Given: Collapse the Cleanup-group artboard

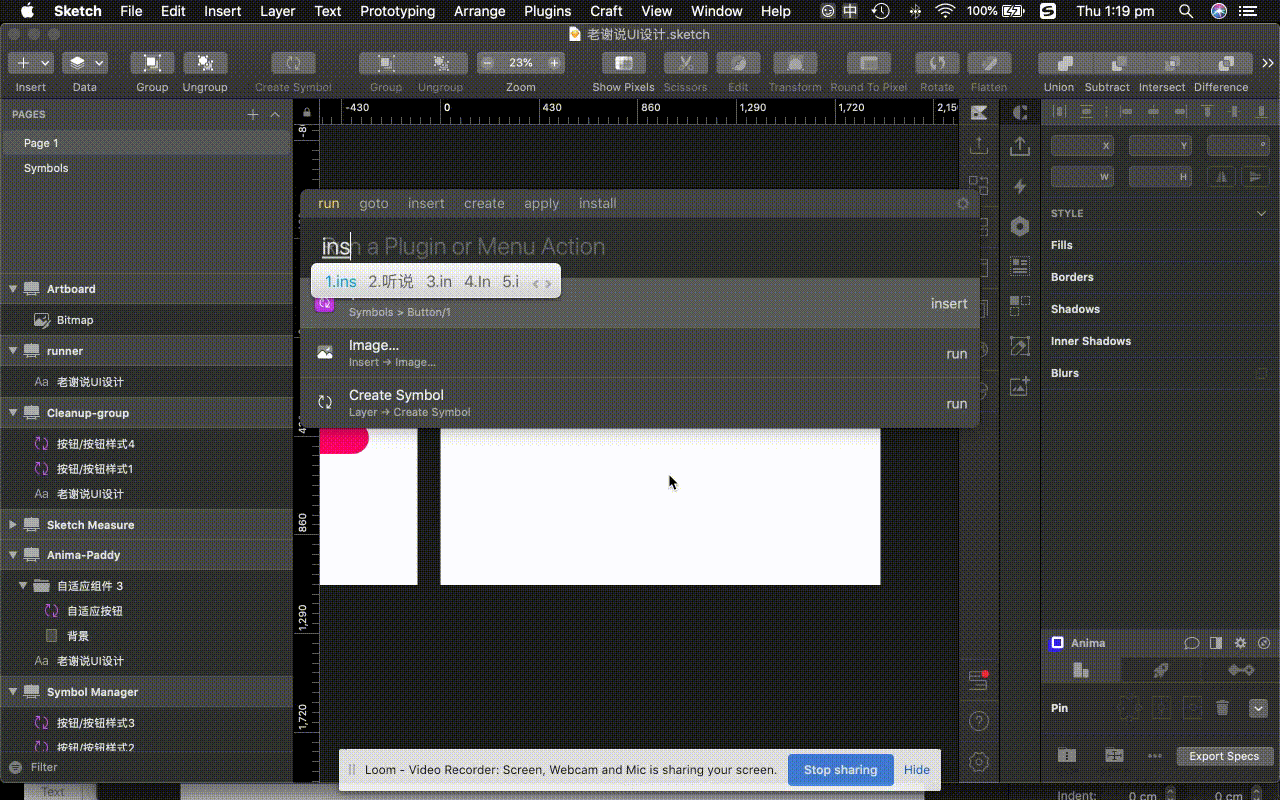Looking at the screenshot, I should (13, 413).
